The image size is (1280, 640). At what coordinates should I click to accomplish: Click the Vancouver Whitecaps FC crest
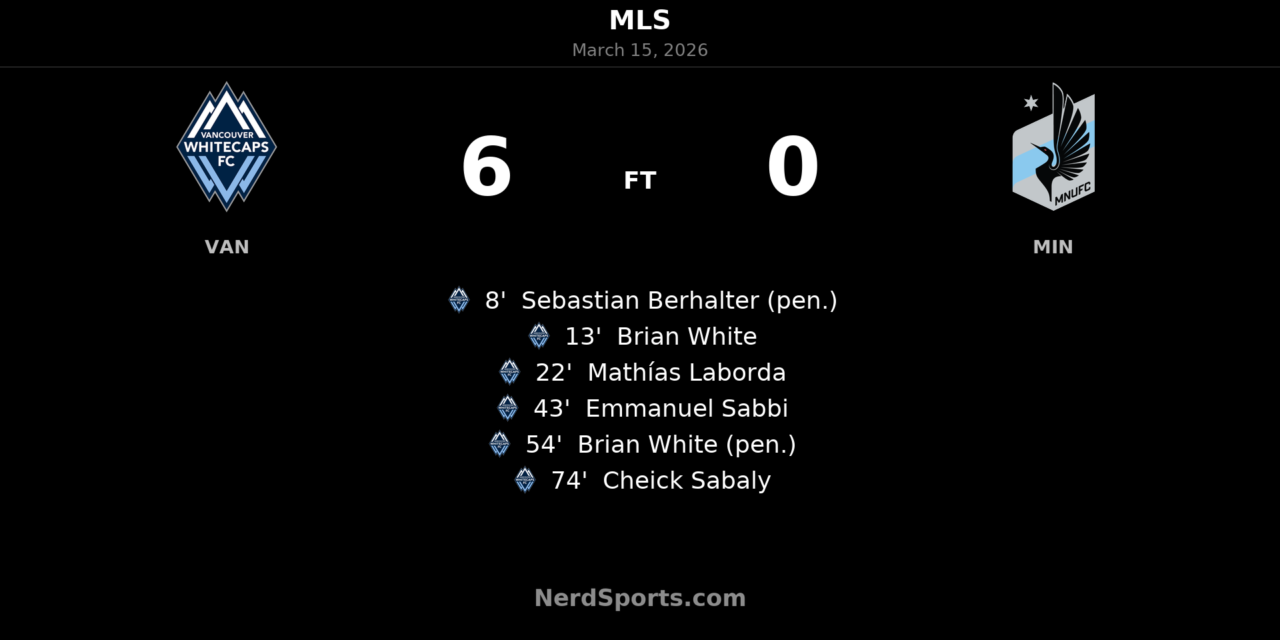(x=227, y=147)
